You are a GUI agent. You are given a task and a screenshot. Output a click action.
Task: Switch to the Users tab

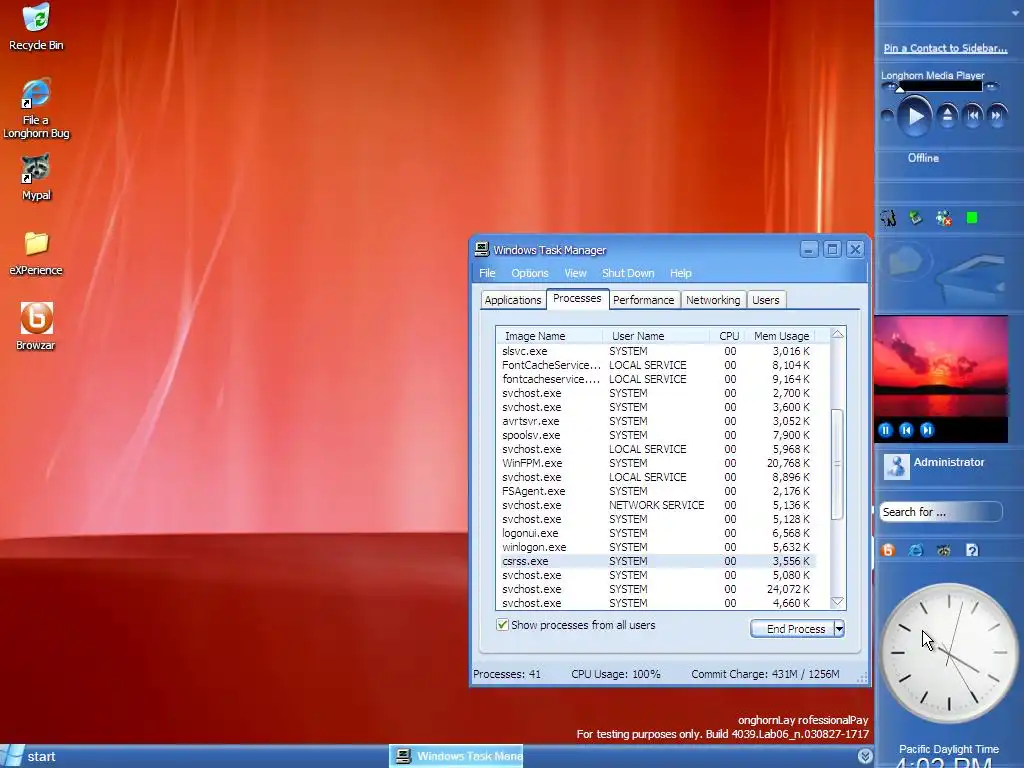coord(765,300)
